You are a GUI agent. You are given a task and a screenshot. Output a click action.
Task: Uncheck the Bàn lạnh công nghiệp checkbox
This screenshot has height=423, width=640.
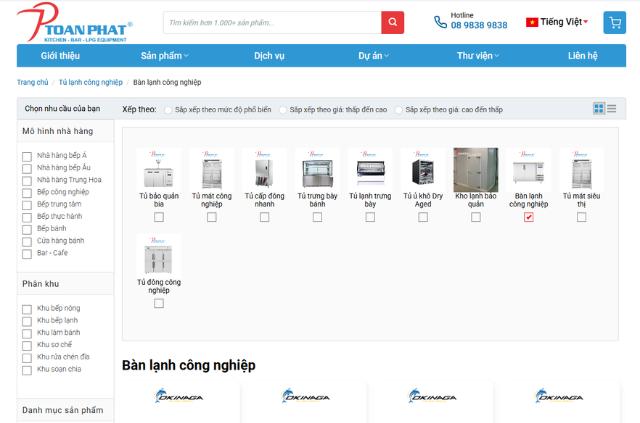(529, 217)
